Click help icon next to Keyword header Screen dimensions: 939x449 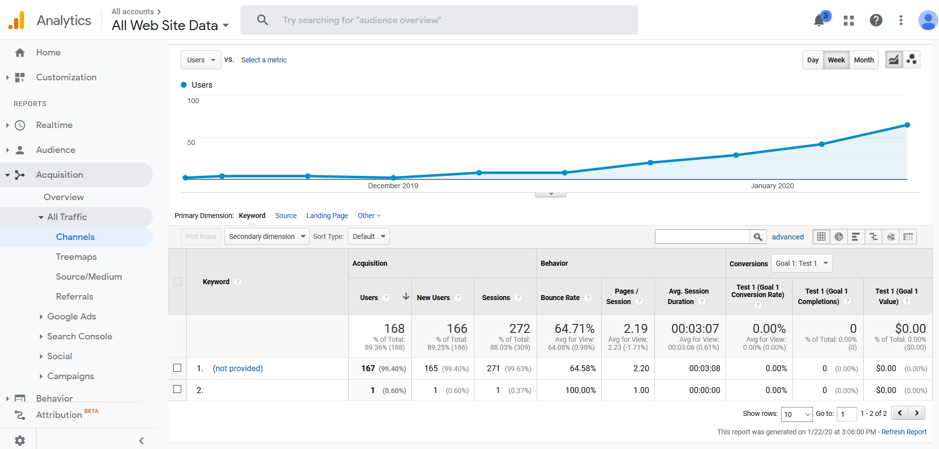237,281
